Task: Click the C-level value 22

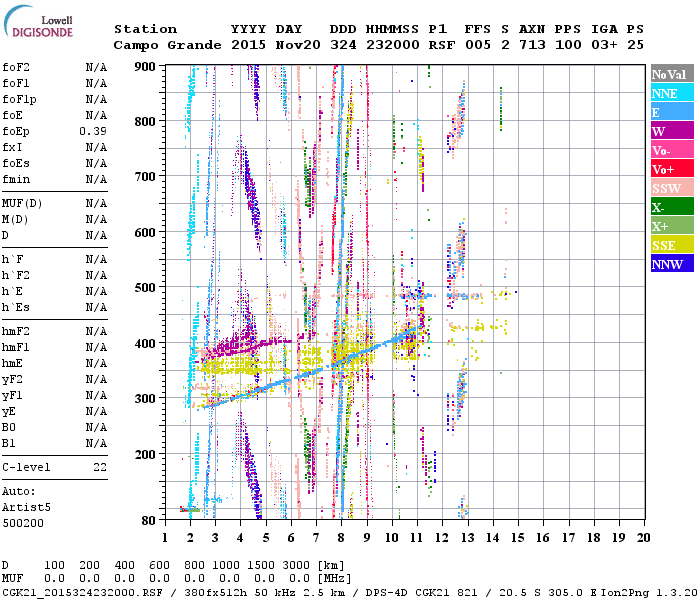Action: pos(100,467)
